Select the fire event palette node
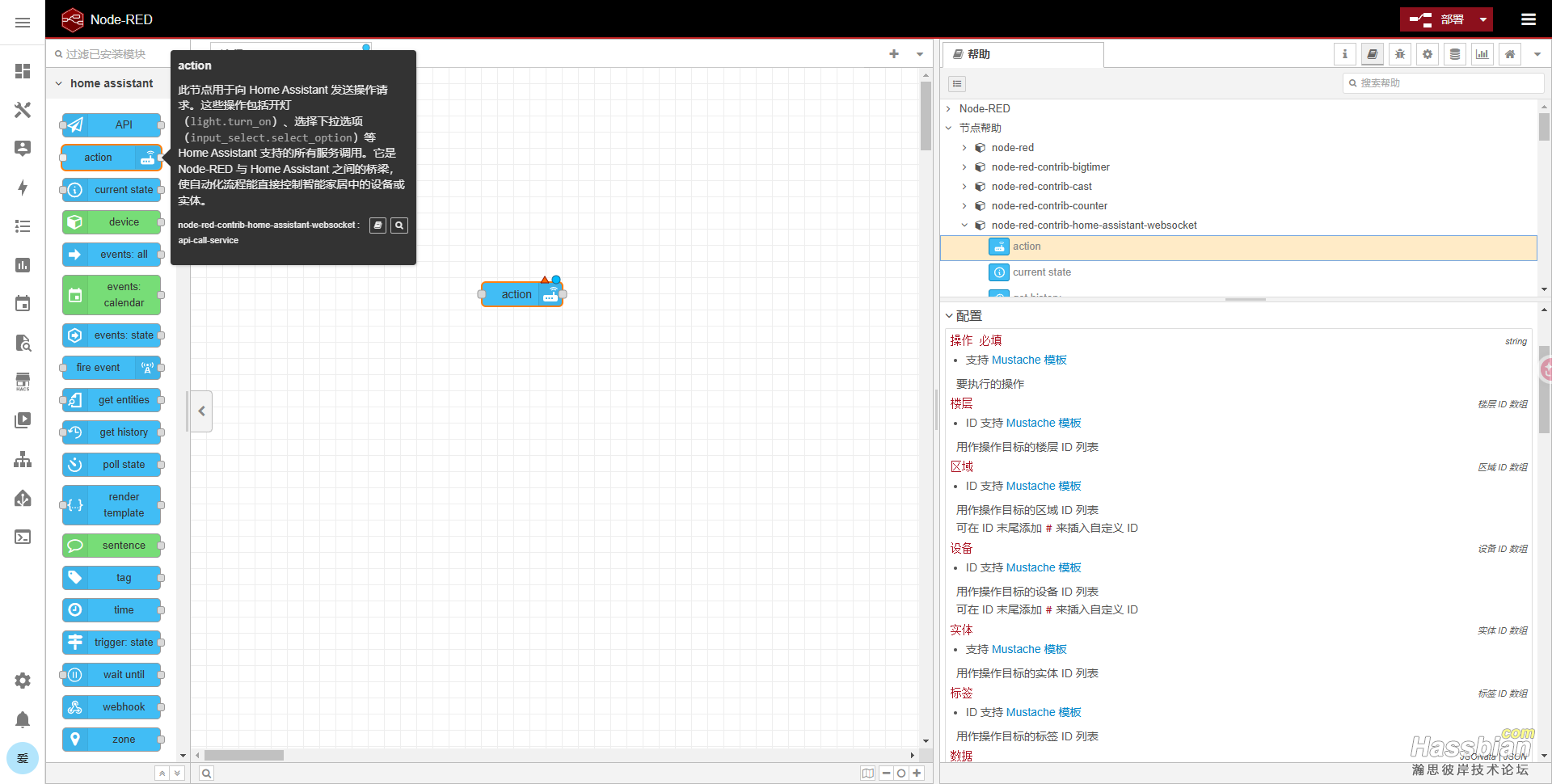1552x784 pixels. tap(112, 368)
